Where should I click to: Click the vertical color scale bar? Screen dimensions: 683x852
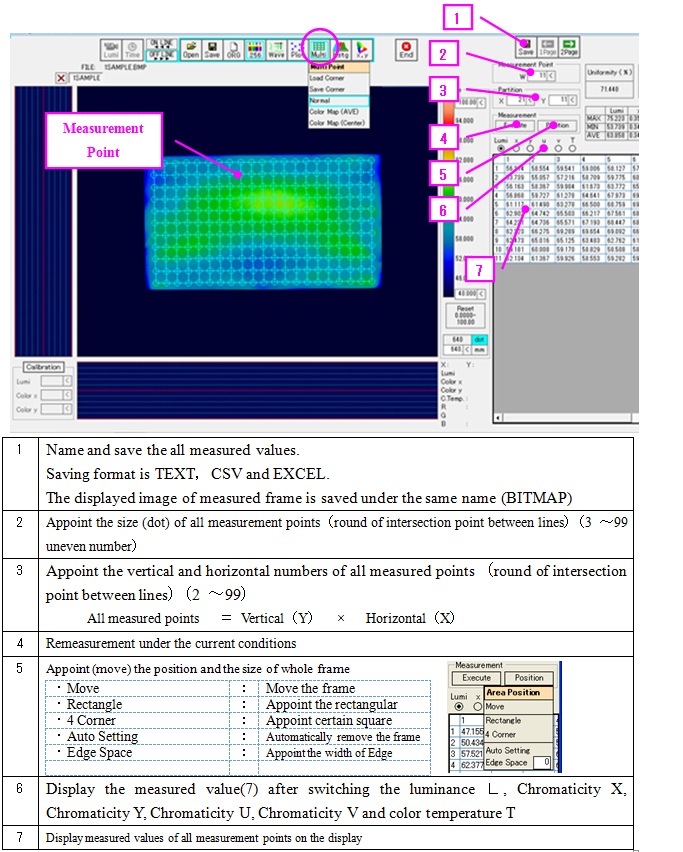[449, 198]
